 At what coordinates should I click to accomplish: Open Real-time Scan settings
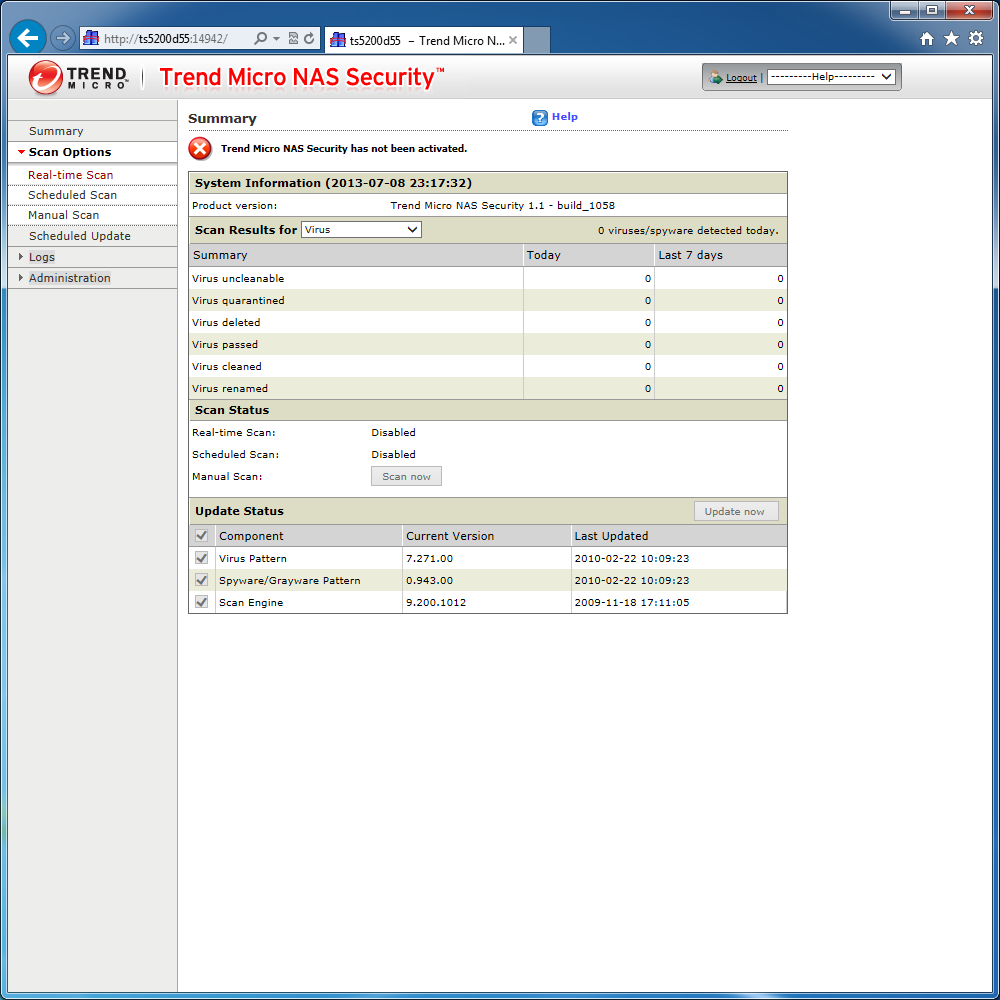(70, 175)
